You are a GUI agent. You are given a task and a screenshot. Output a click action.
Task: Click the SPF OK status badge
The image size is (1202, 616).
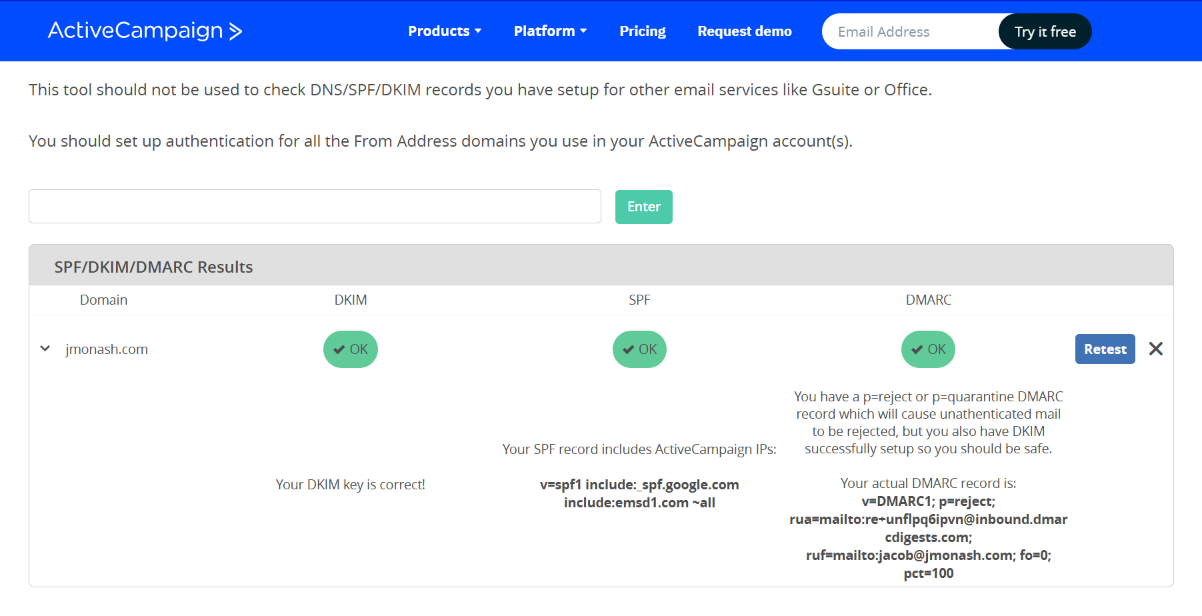(640, 349)
